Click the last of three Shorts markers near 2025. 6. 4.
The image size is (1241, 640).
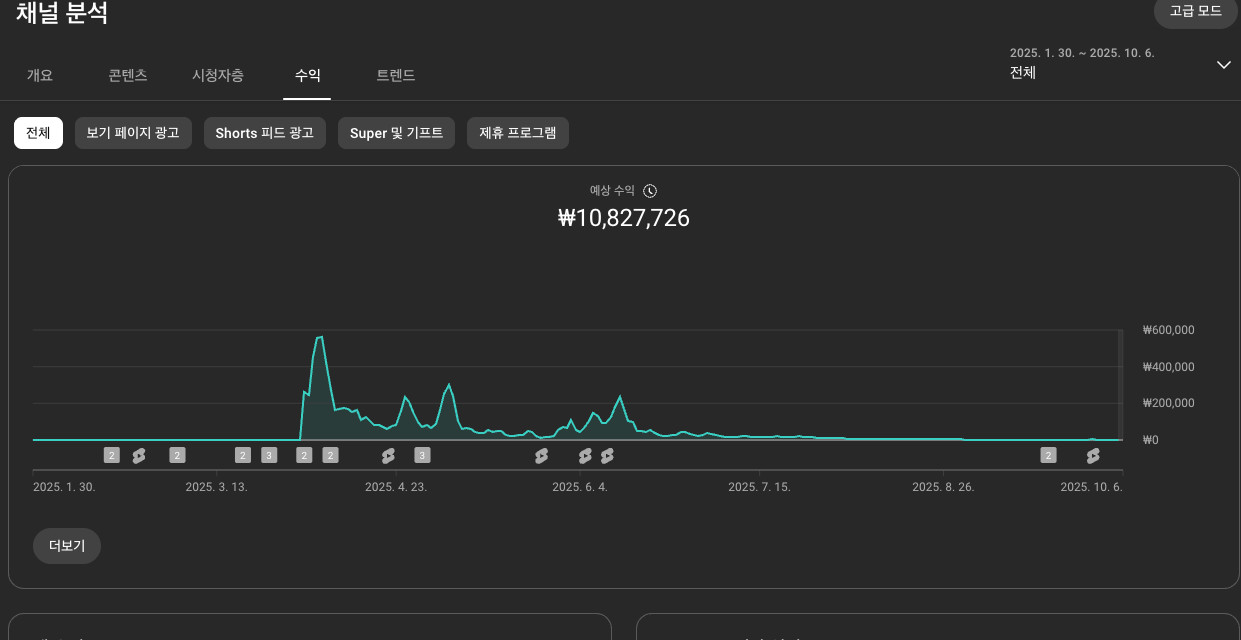click(x=607, y=456)
